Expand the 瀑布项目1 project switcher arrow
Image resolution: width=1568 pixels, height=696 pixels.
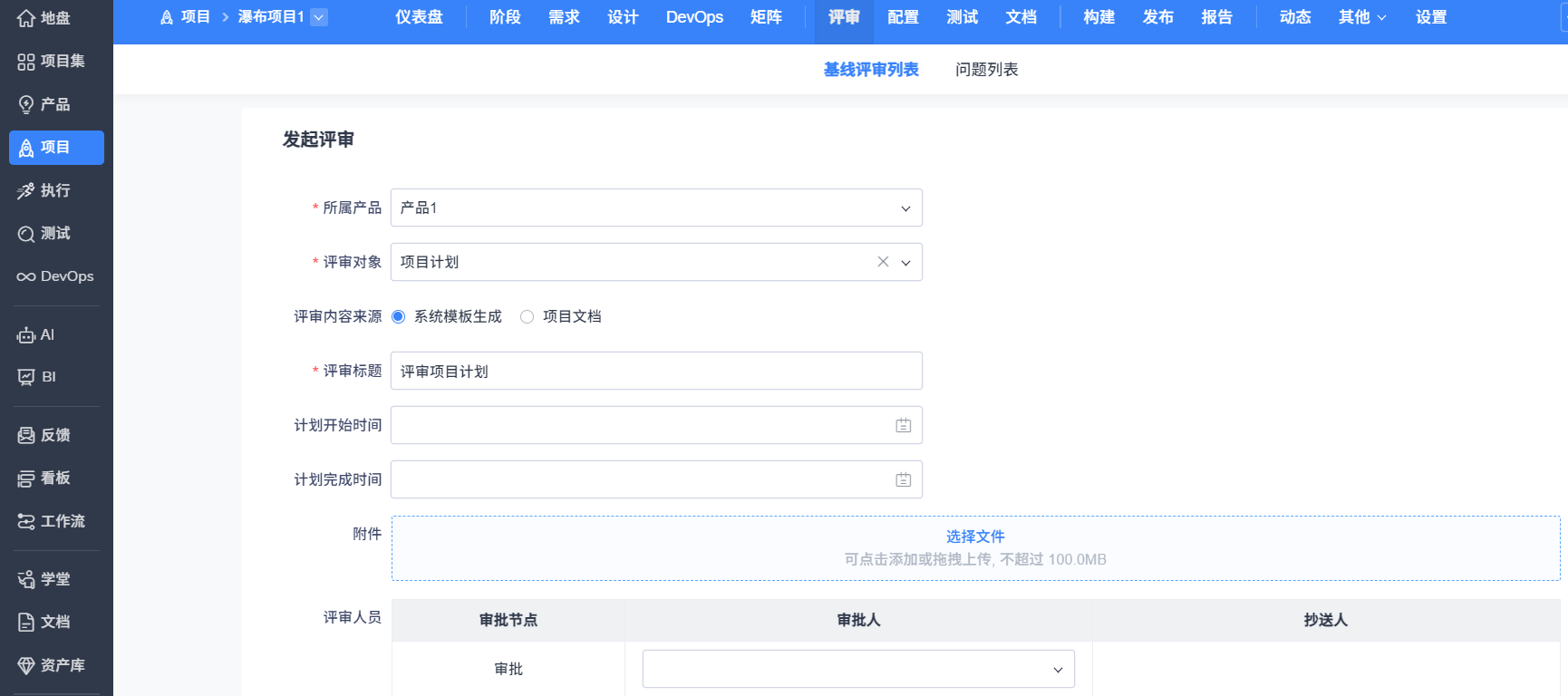point(319,17)
